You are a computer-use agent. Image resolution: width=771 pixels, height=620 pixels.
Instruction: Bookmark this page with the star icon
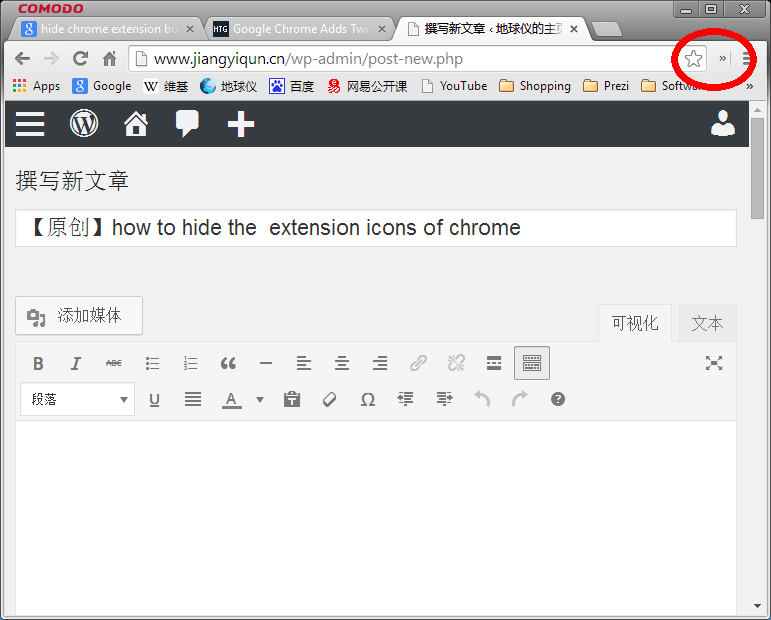pyautogui.click(x=693, y=59)
